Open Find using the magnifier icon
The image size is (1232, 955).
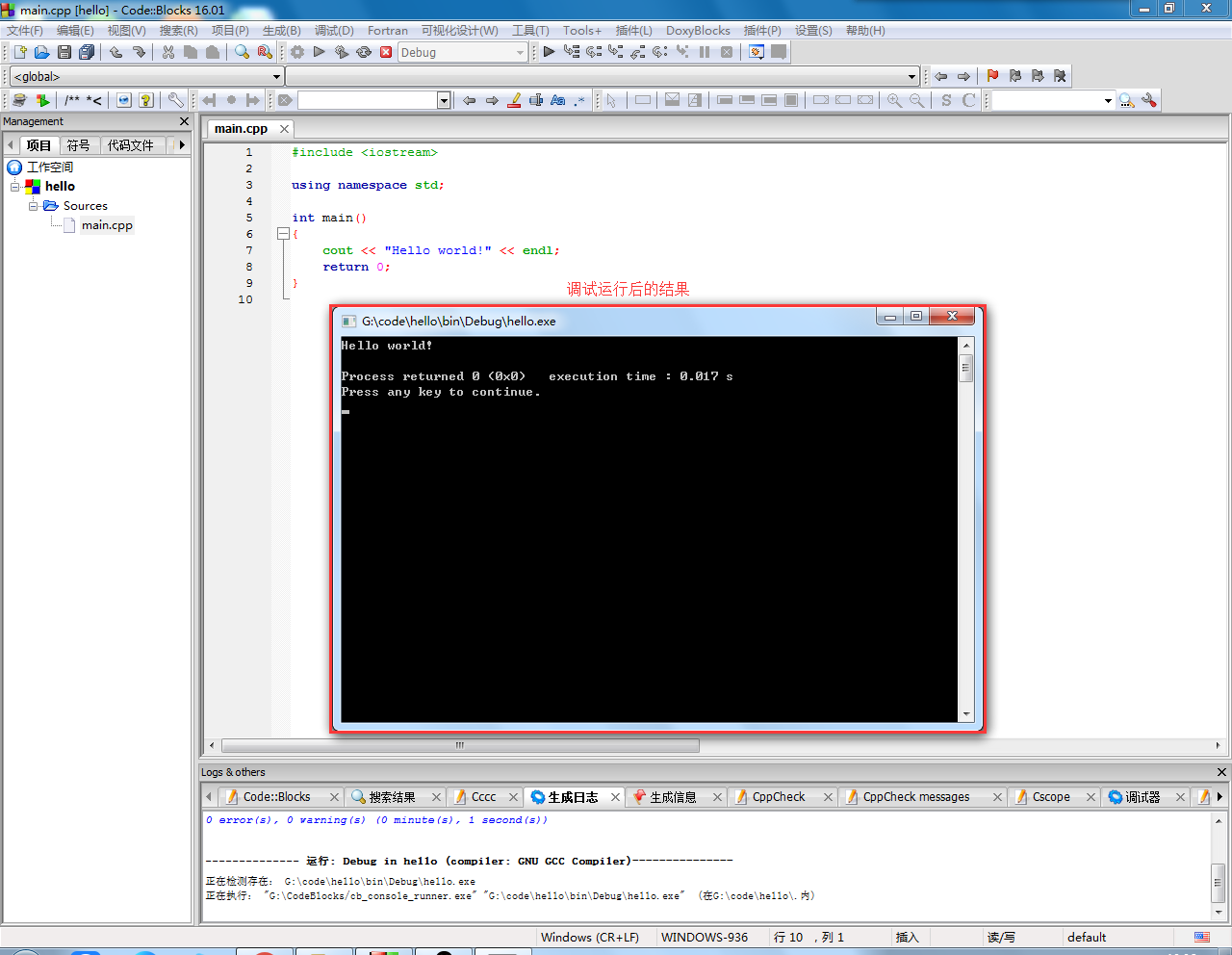[x=241, y=52]
